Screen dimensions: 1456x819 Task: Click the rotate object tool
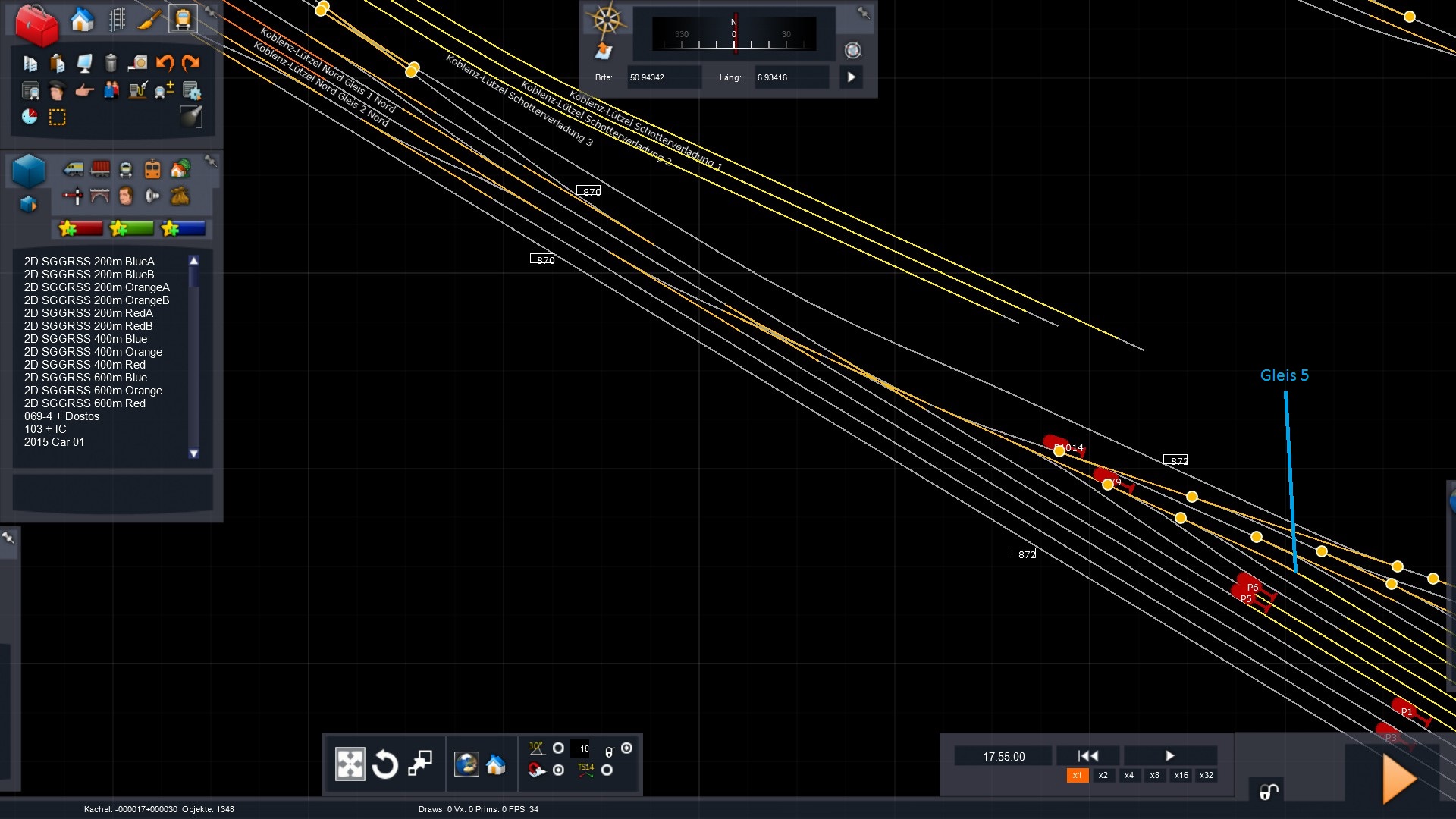(385, 764)
